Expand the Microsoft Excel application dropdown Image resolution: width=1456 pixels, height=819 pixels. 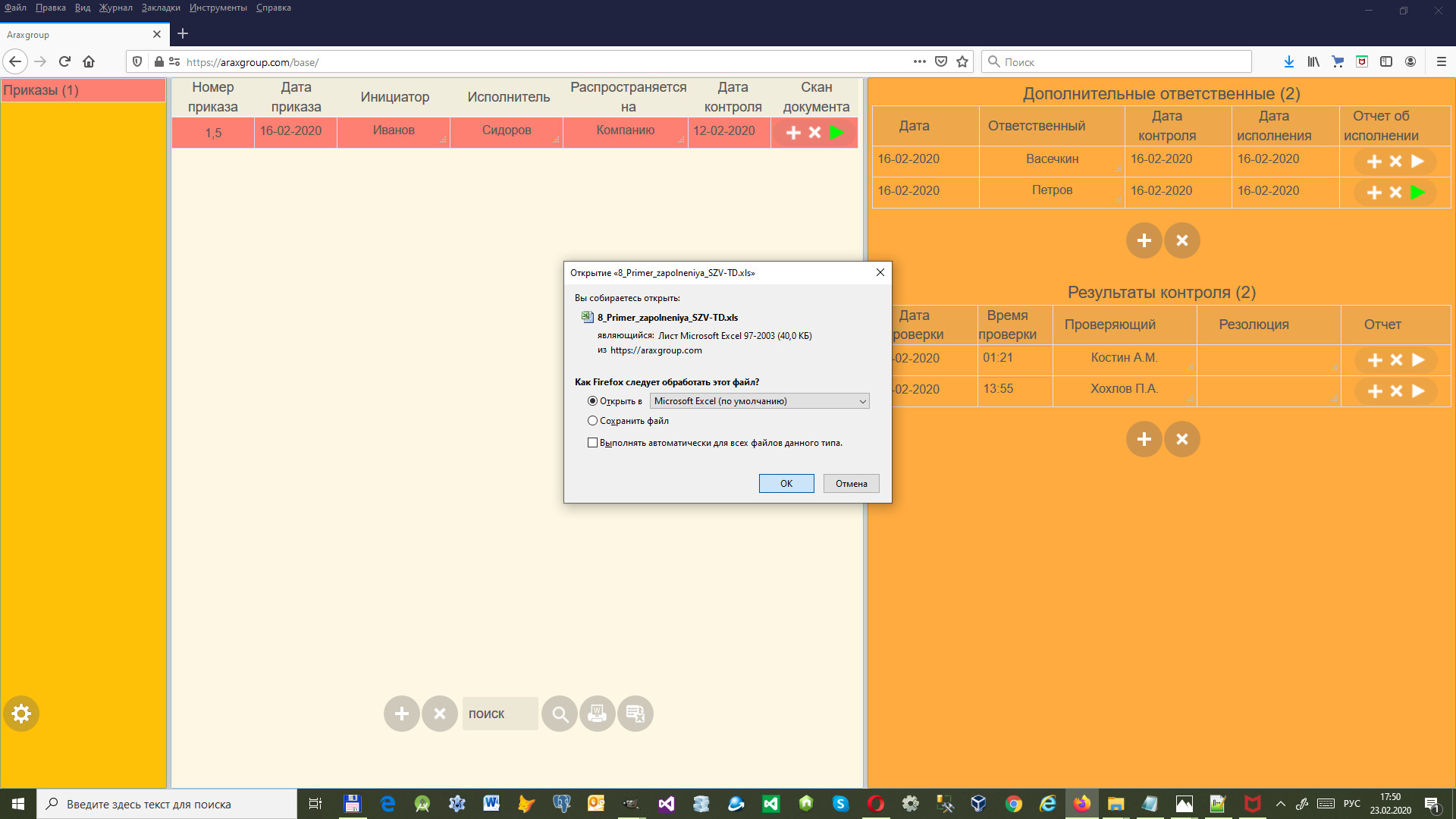(862, 401)
